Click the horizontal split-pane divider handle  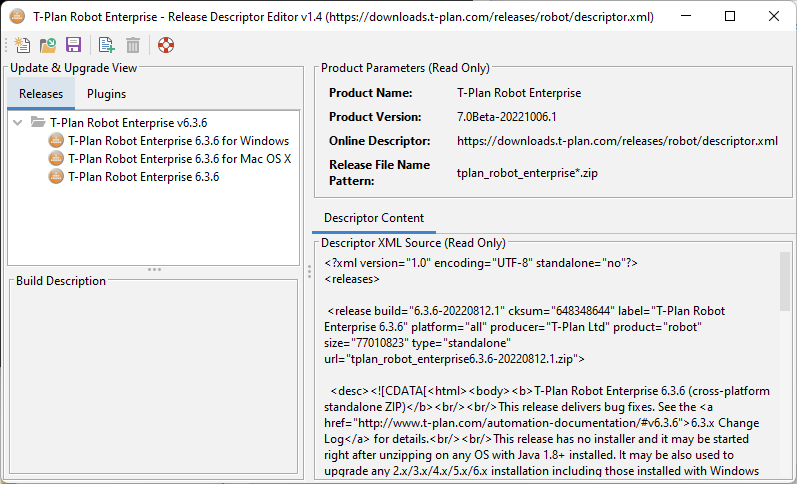(x=153, y=269)
